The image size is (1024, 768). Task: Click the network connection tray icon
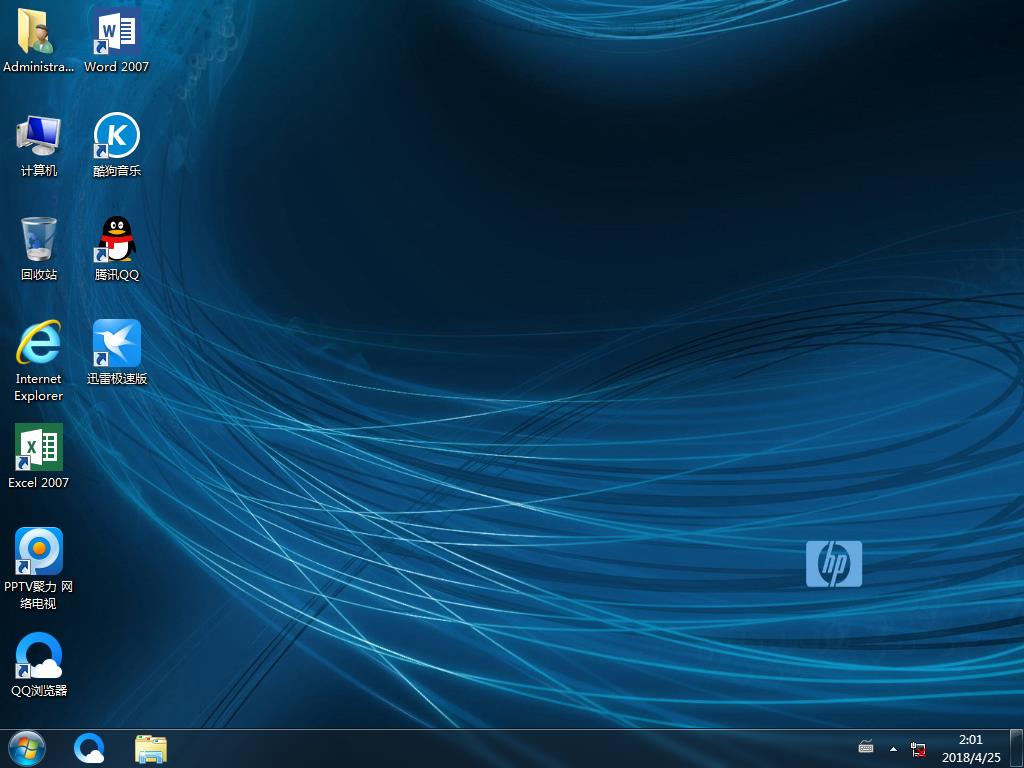pyautogui.click(x=918, y=748)
